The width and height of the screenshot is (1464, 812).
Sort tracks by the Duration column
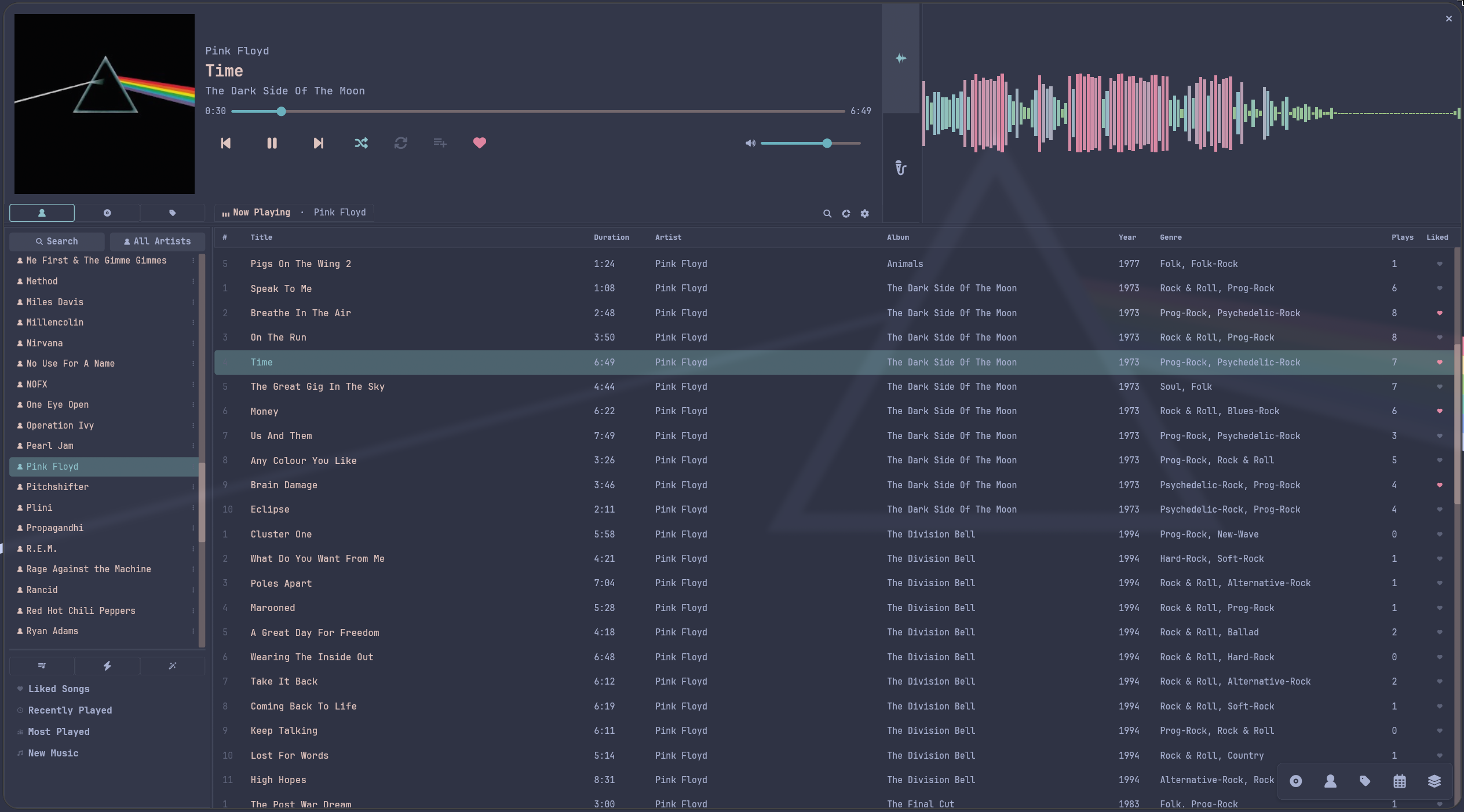(x=611, y=237)
